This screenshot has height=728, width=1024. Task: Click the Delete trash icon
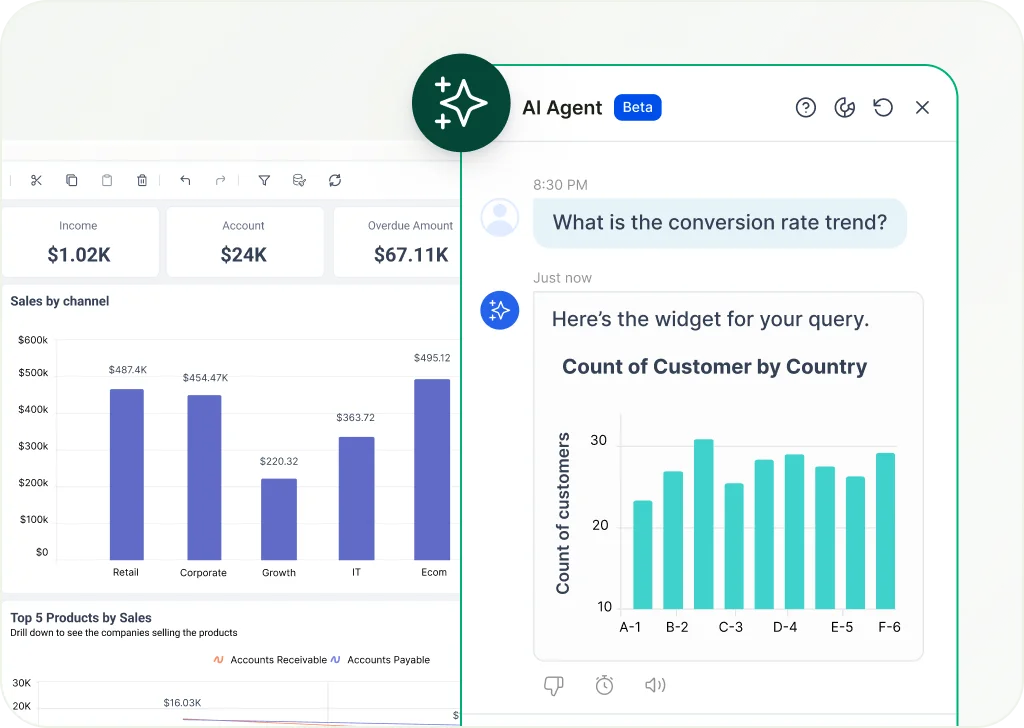click(142, 180)
